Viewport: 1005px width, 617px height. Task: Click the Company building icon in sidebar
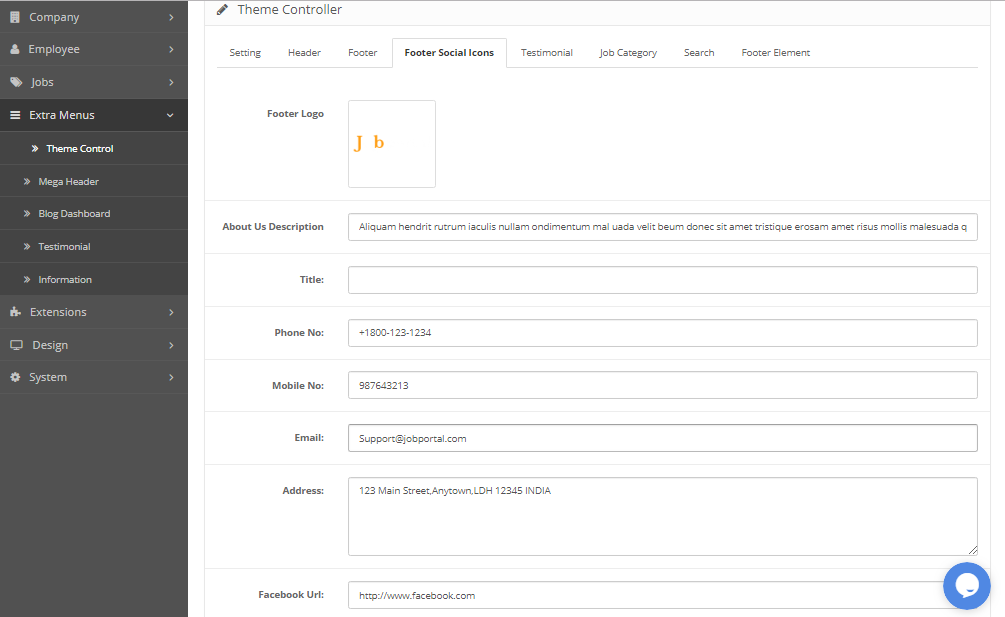coord(15,17)
